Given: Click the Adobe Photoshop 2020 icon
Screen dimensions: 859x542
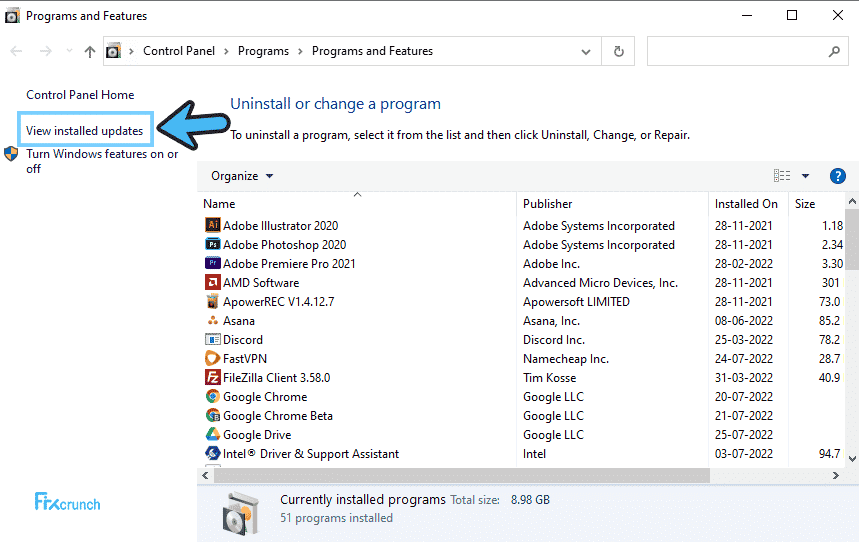Looking at the screenshot, I should tap(213, 244).
